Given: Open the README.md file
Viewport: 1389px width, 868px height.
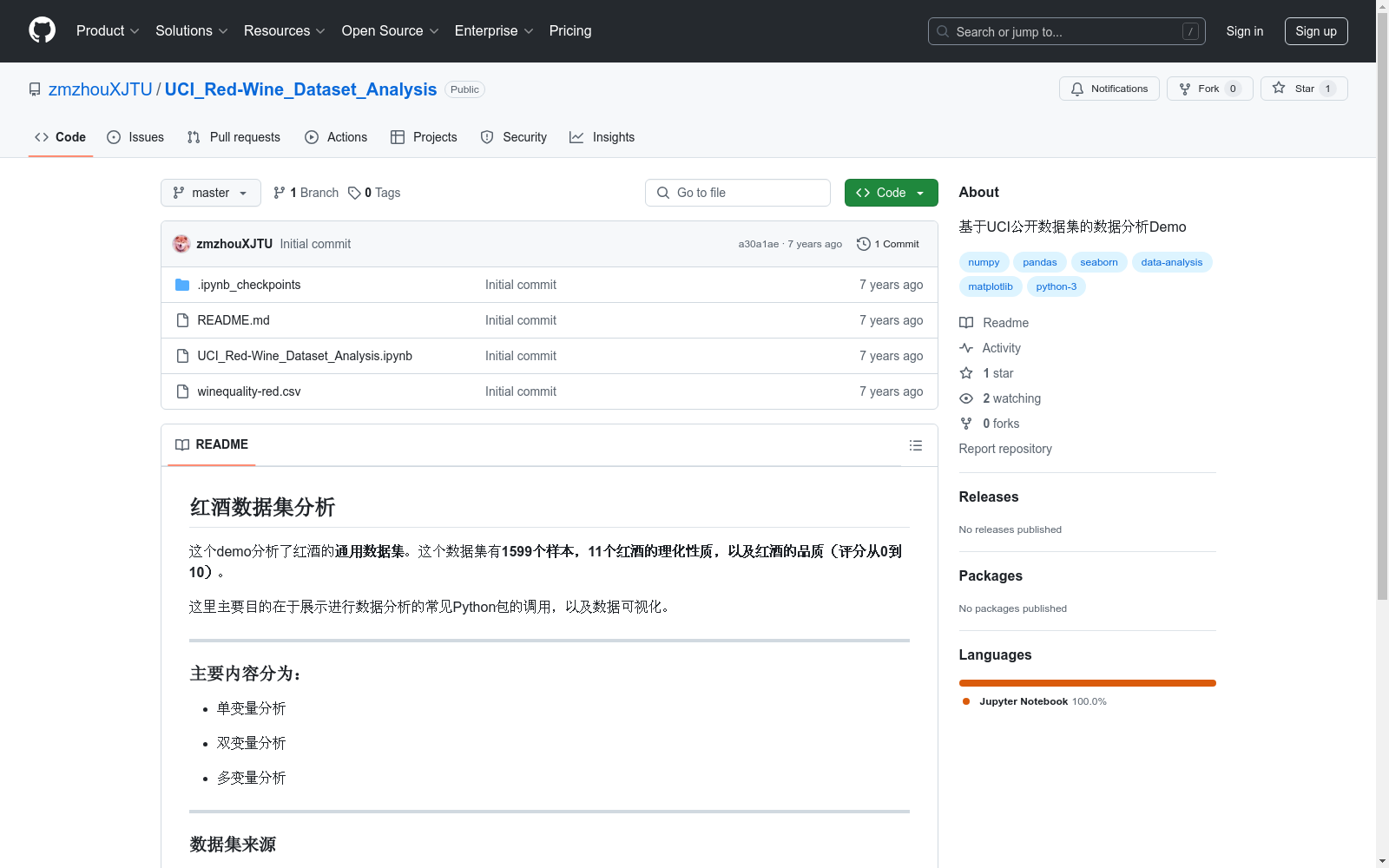Looking at the screenshot, I should [x=234, y=320].
